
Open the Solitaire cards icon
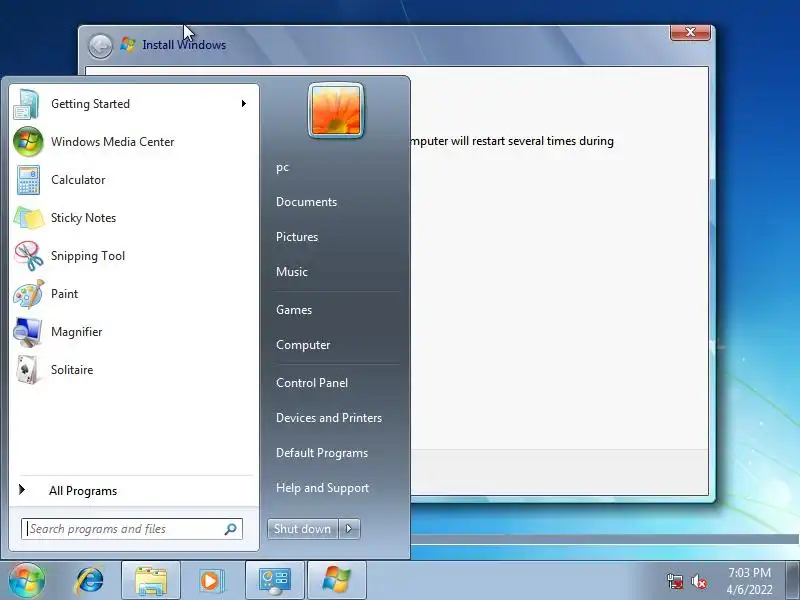tap(28, 370)
